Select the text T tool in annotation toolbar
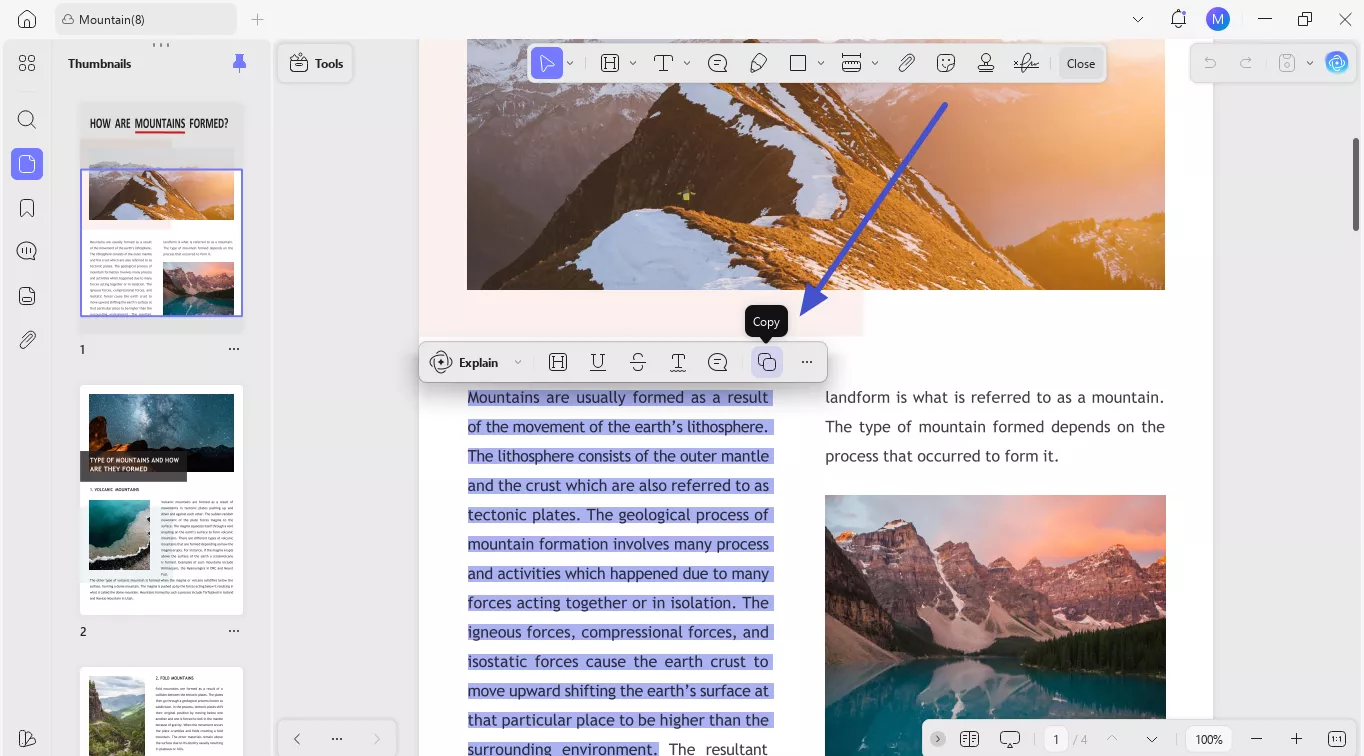Image resolution: width=1364 pixels, height=756 pixels. 663,63
